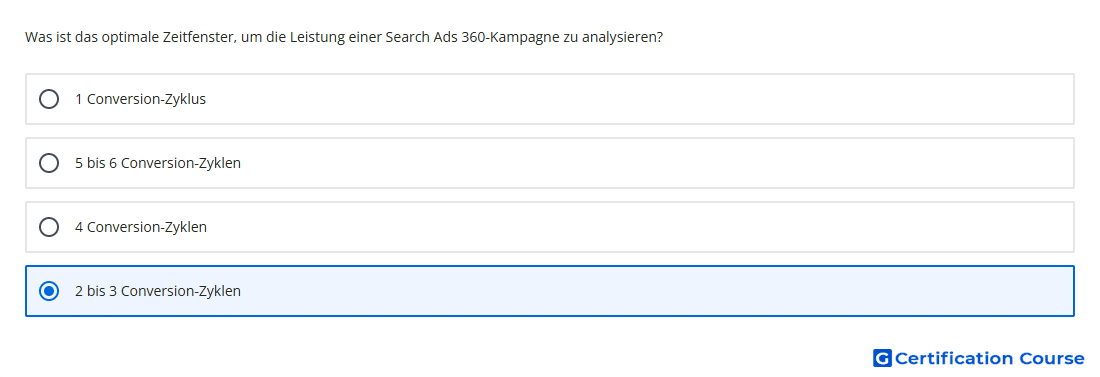Click '360-Kampagne' in the question heading
The width and height of the screenshot is (1100, 377).
(510, 37)
